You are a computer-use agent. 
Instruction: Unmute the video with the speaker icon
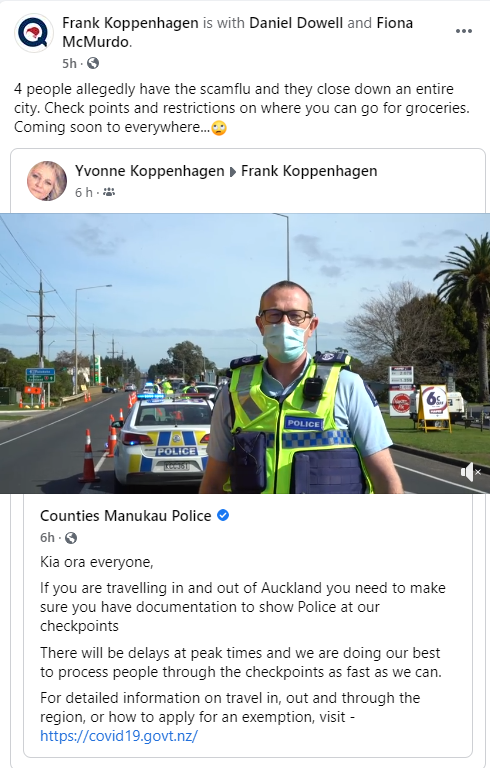pos(471,472)
